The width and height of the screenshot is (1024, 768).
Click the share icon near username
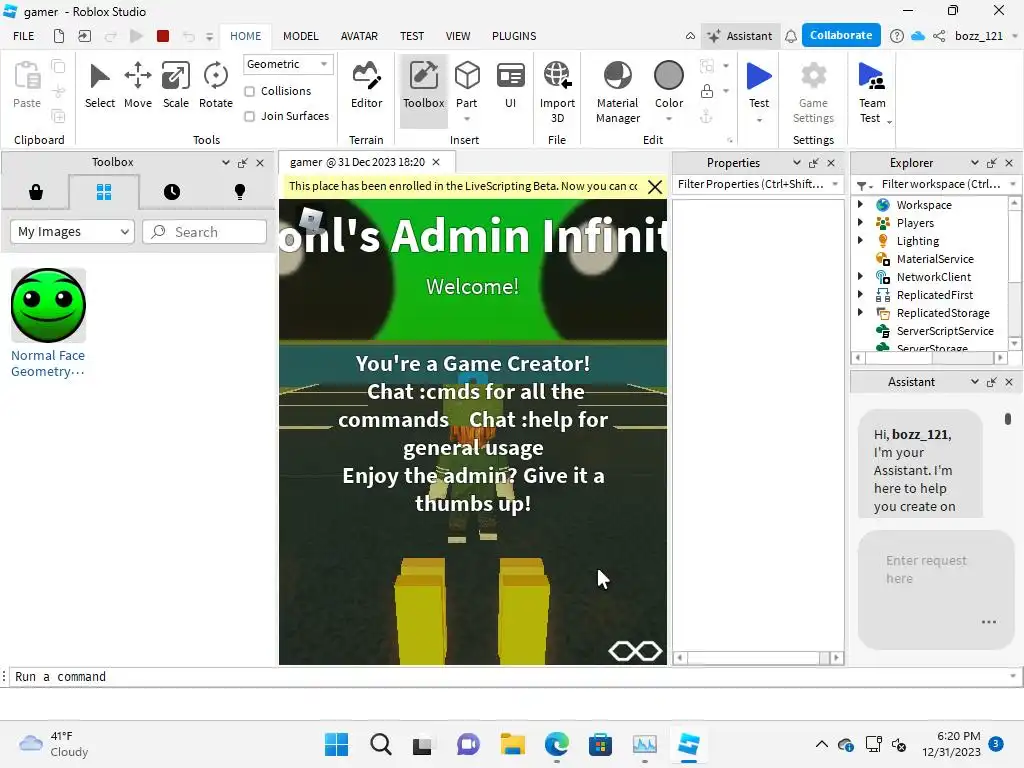pyautogui.click(x=939, y=36)
